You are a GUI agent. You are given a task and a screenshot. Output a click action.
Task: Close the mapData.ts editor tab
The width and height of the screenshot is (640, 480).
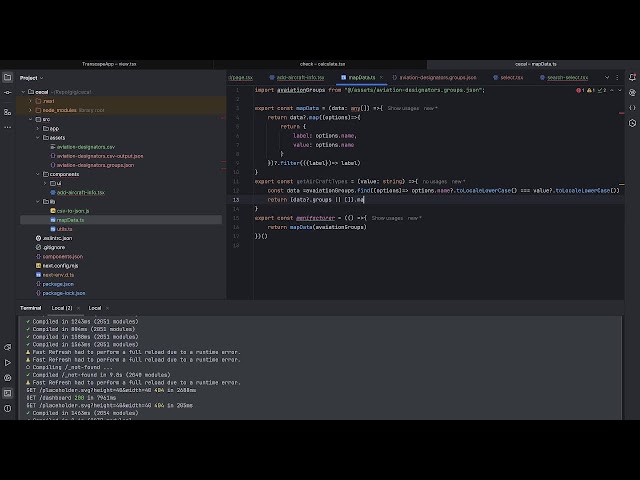tap(381, 77)
